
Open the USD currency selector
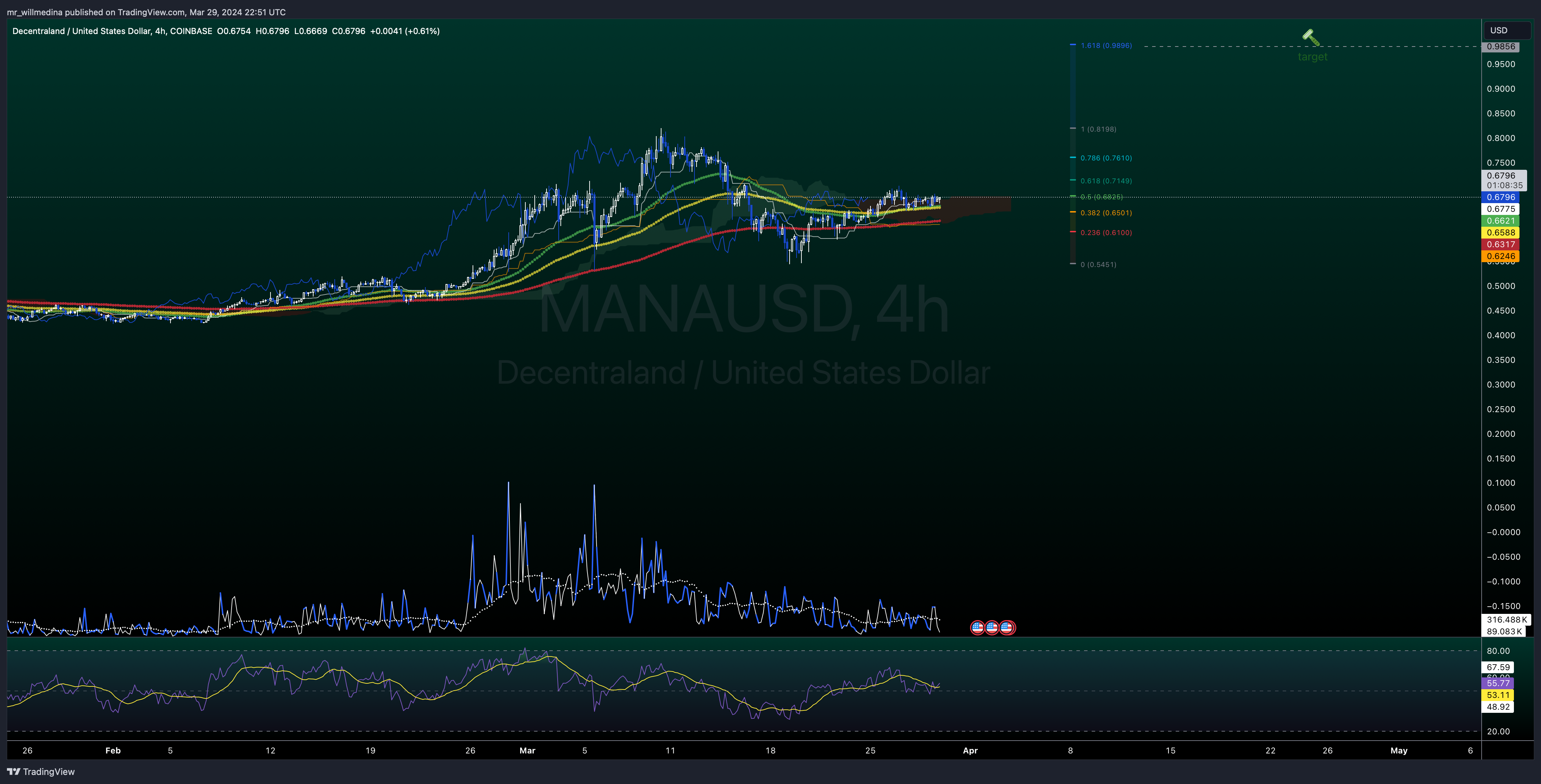(x=1506, y=31)
